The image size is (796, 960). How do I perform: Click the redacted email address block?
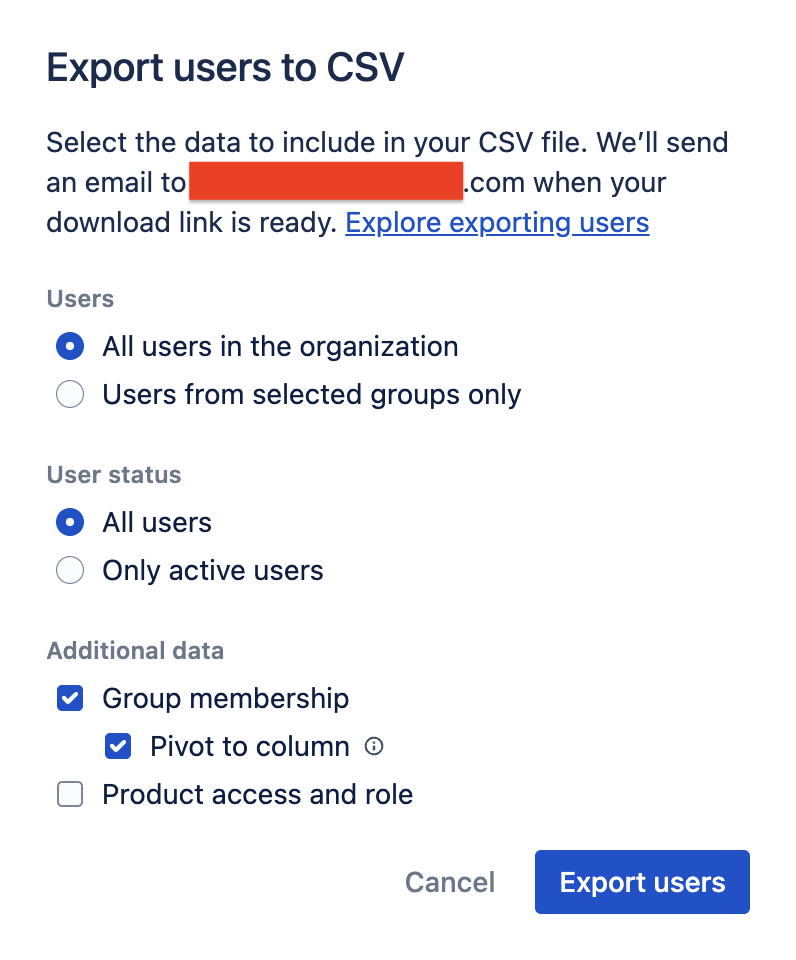(x=326, y=181)
